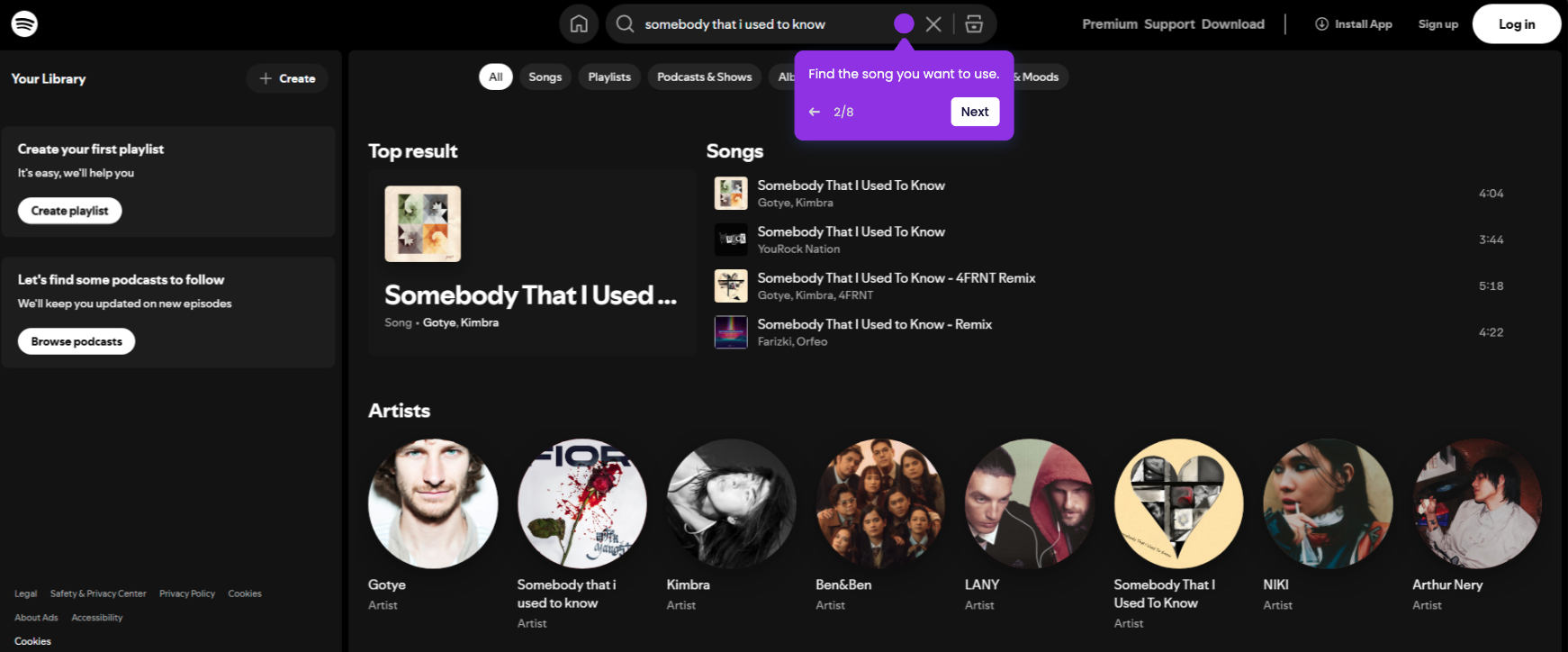Select the Podcasts & Shows filter chip
Screen dimensions: 1568x652
point(705,77)
